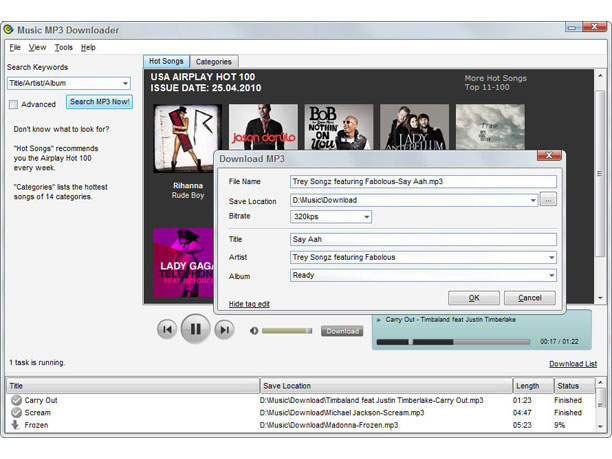Sort downloads by the Length column header
This screenshot has width=612, height=459.
tap(533, 386)
